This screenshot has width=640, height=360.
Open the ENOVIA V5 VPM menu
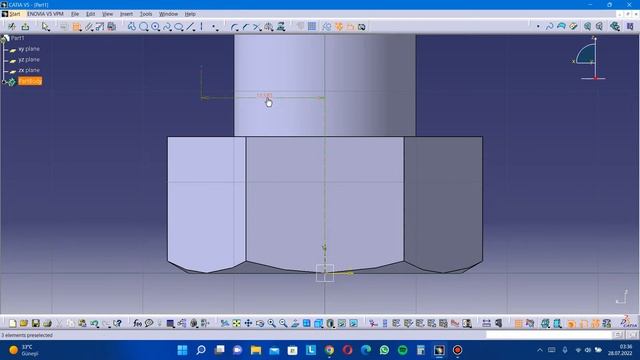click(45, 14)
